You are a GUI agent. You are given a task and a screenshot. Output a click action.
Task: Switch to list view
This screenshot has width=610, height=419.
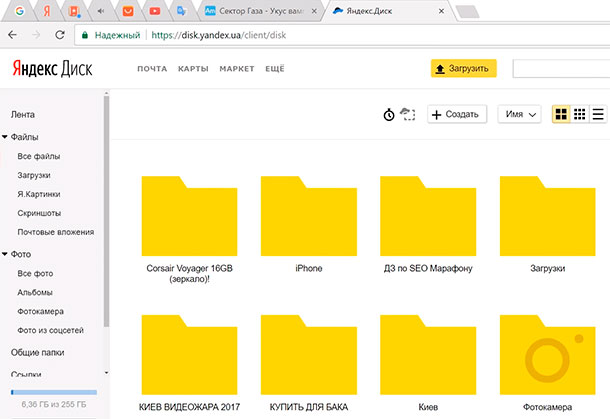tap(598, 115)
